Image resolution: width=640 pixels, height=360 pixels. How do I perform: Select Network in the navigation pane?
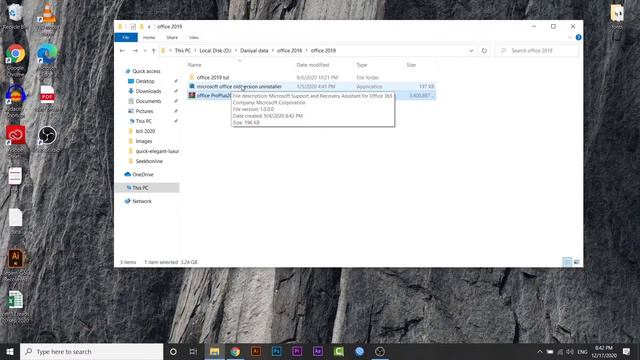tap(142, 201)
